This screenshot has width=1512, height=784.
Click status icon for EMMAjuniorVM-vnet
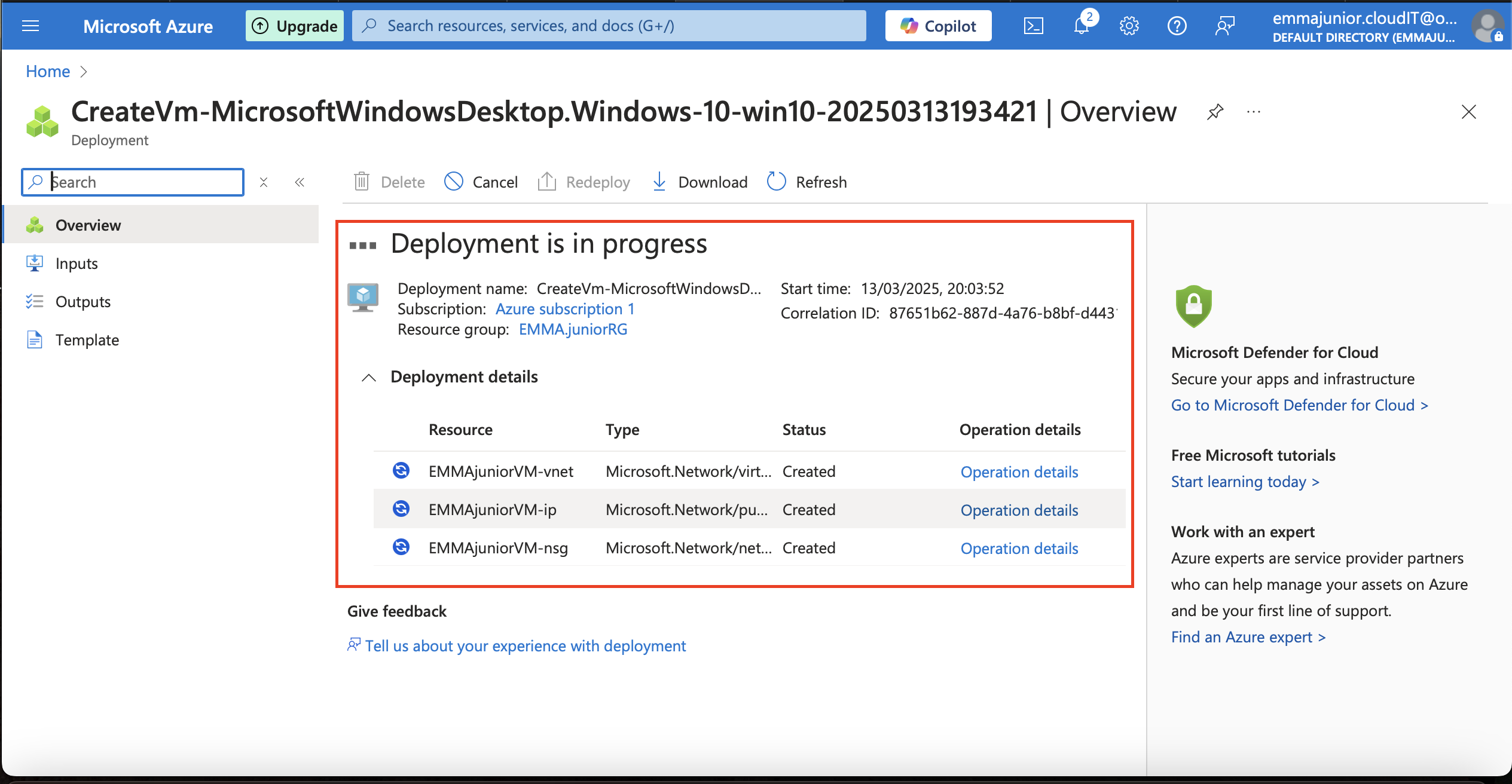click(401, 471)
